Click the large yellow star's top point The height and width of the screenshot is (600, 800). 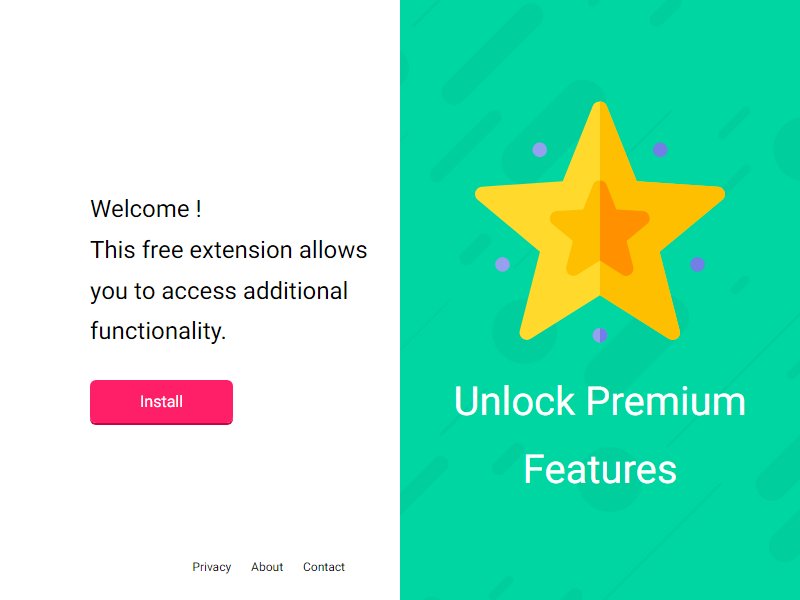coord(600,117)
